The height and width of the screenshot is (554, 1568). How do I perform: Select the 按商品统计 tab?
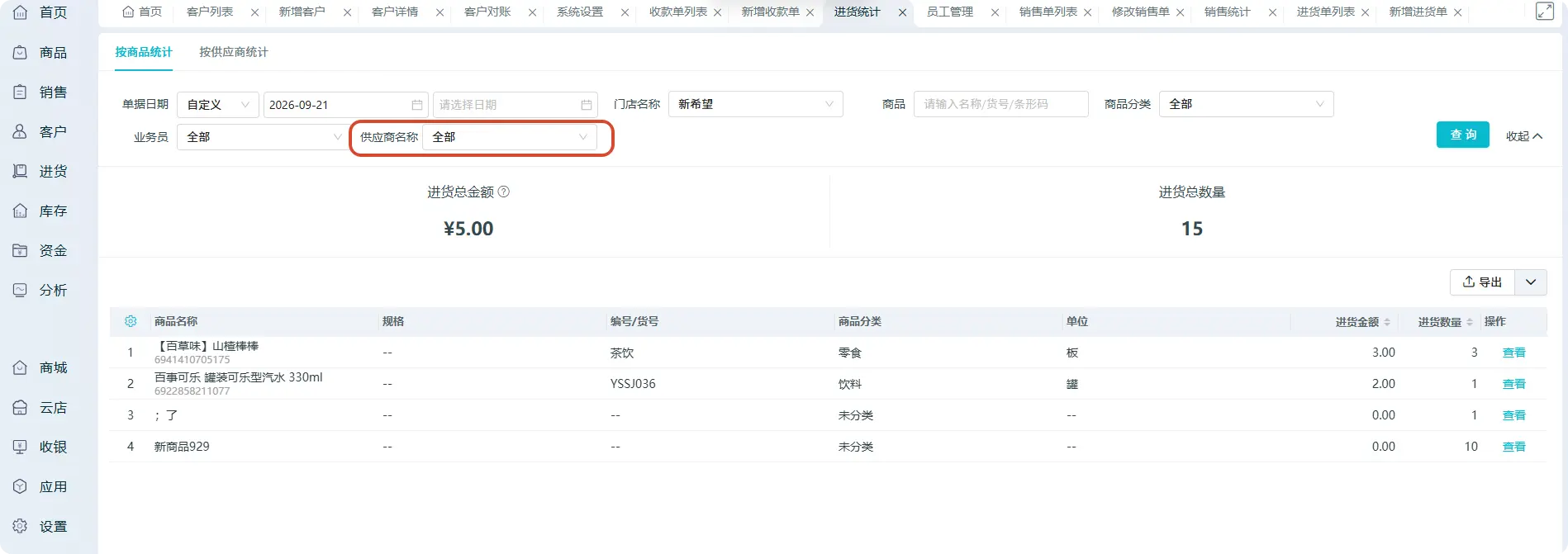(144, 52)
